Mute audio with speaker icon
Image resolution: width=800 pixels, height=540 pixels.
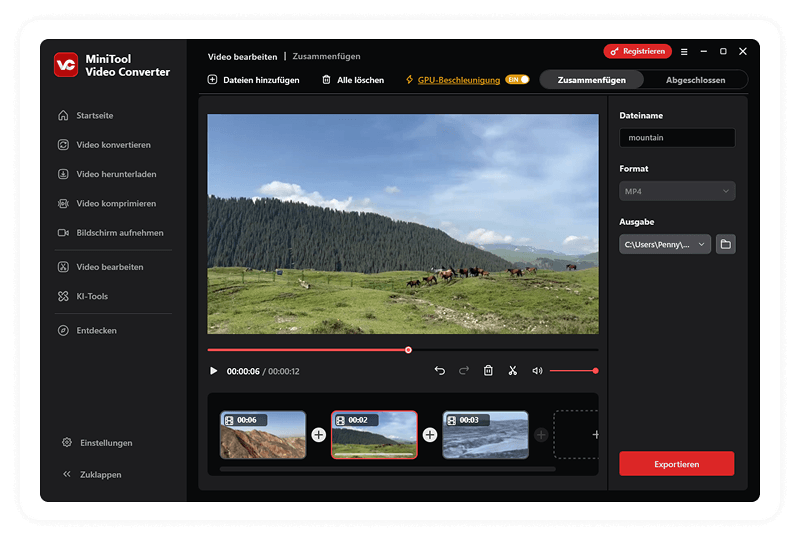(x=537, y=371)
